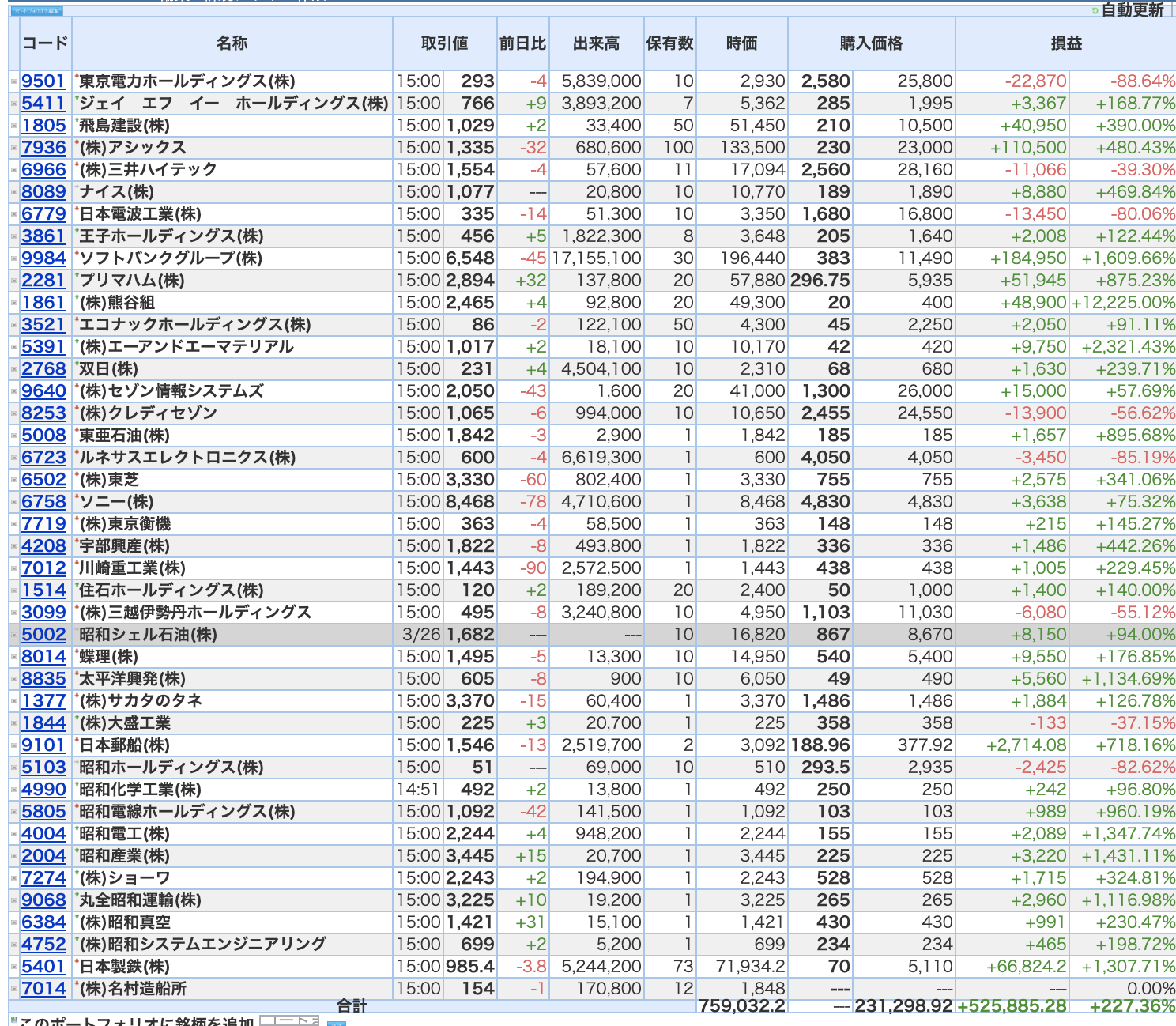
Task: Click the blue button right of the add-stock field
Action: pos(337,1023)
